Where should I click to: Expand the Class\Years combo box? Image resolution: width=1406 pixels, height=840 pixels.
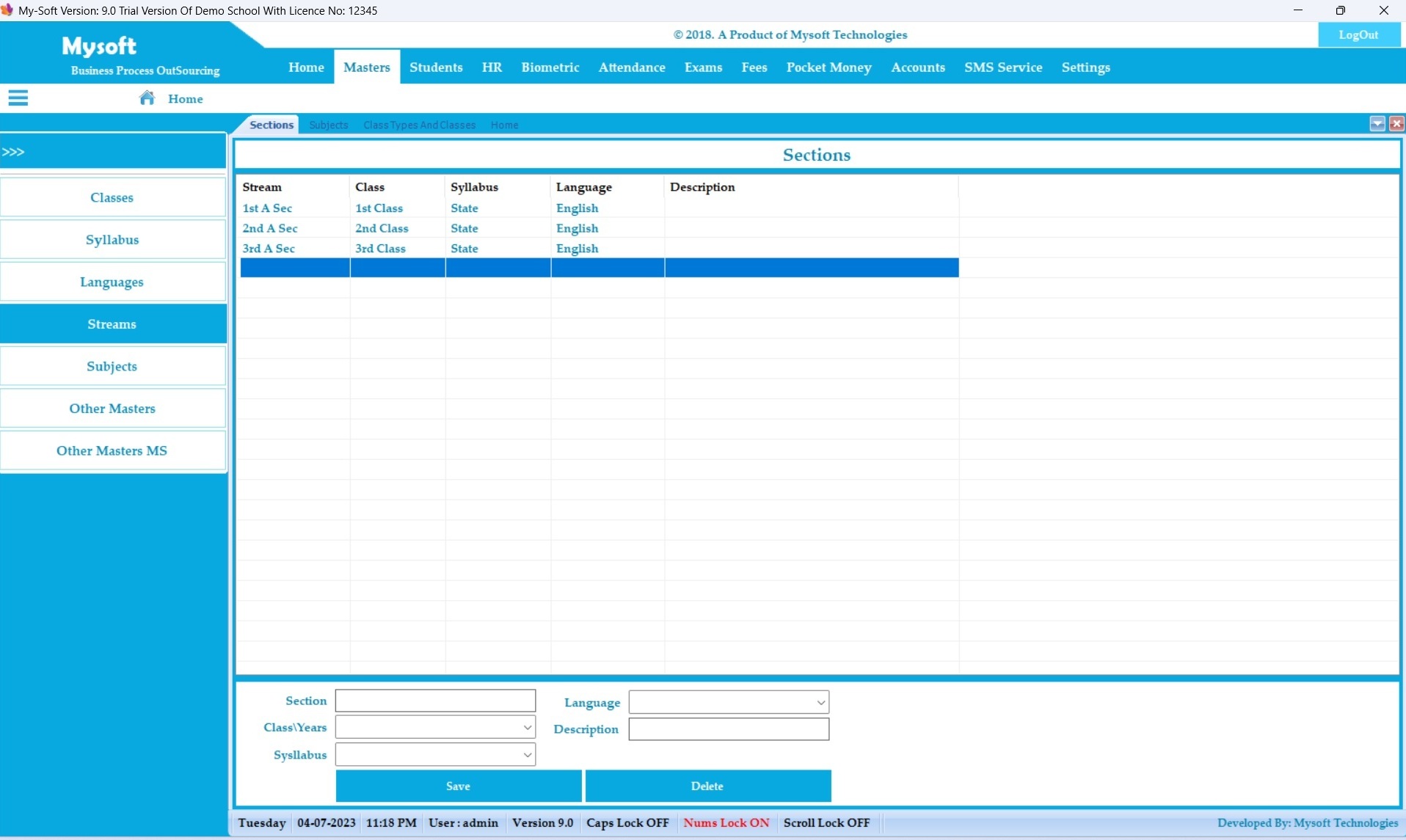[527, 728]
